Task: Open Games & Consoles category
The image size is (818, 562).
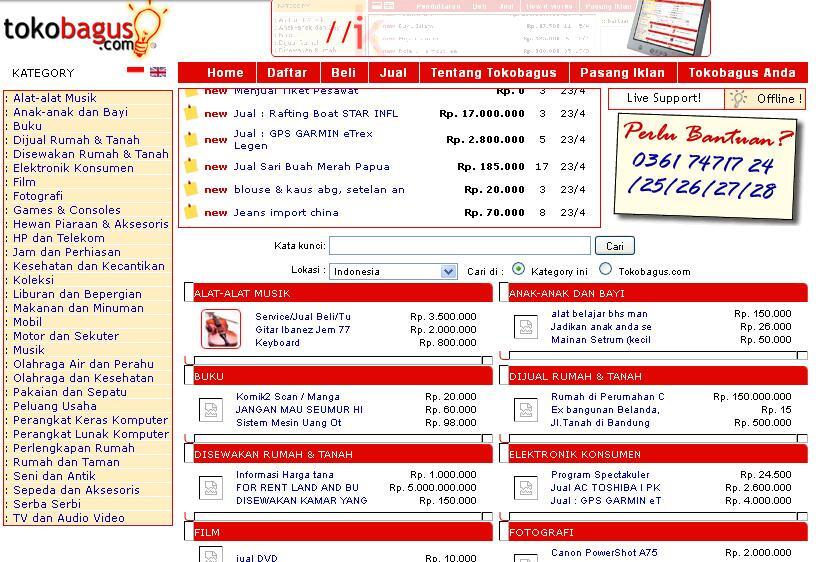Action: pyautogui.click(x=67, y=210)
